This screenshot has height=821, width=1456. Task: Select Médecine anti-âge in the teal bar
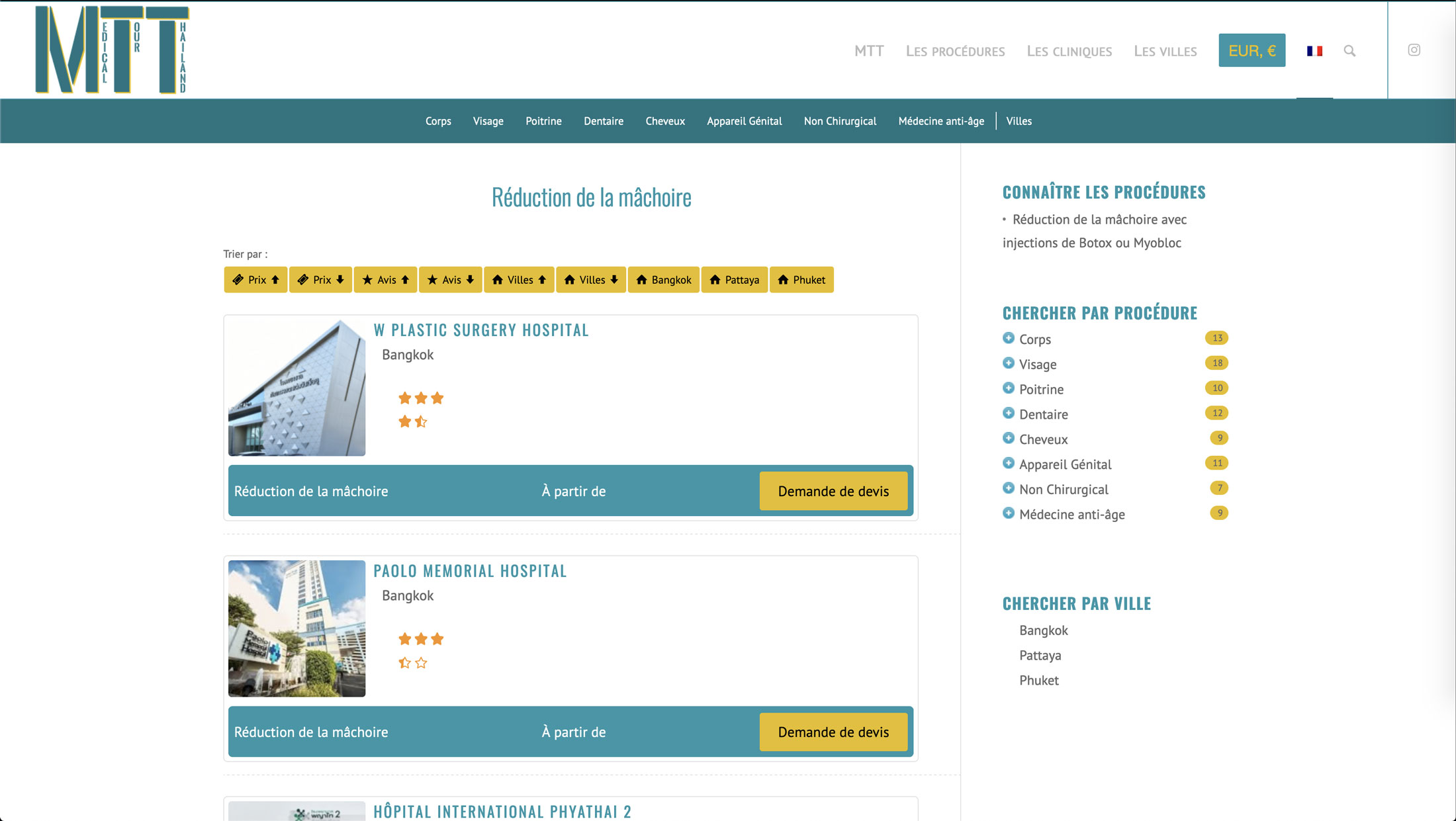941,121
